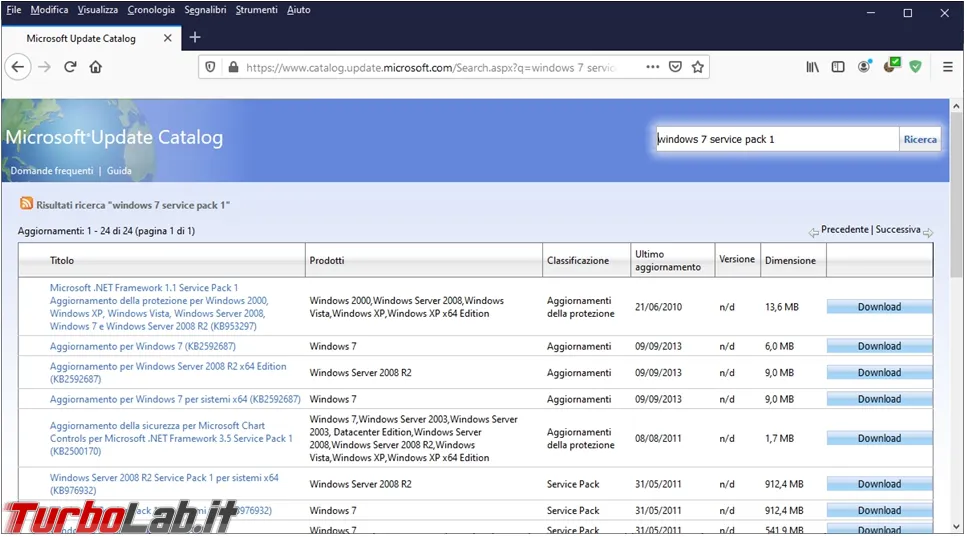Viewport: 967px width, 537px height.
Task: Save page to Pocket icon
Action: click(675, 67)
